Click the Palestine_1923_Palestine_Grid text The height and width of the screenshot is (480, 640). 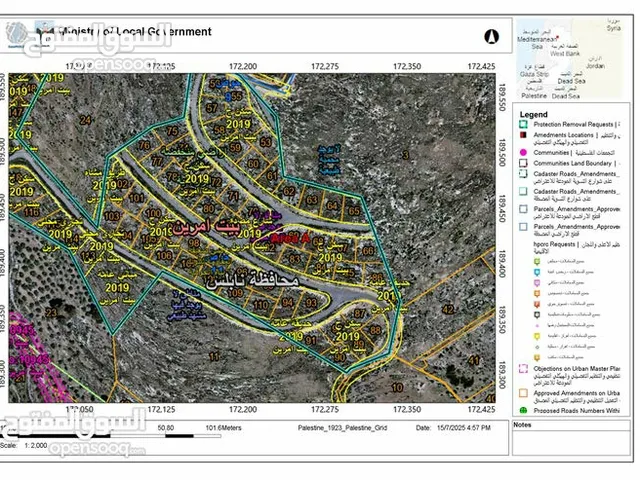342,428
